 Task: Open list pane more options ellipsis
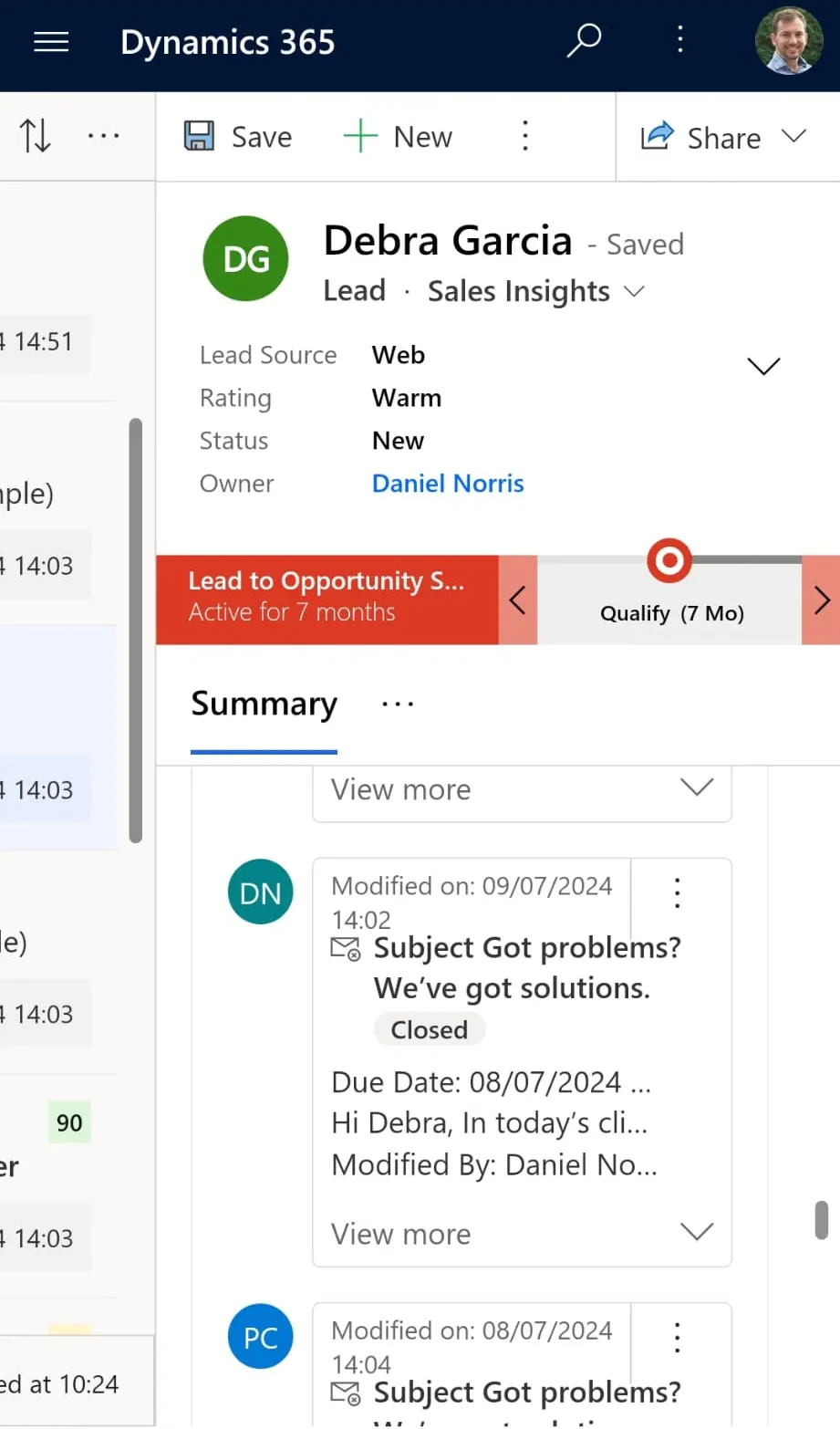click(103, 136)
